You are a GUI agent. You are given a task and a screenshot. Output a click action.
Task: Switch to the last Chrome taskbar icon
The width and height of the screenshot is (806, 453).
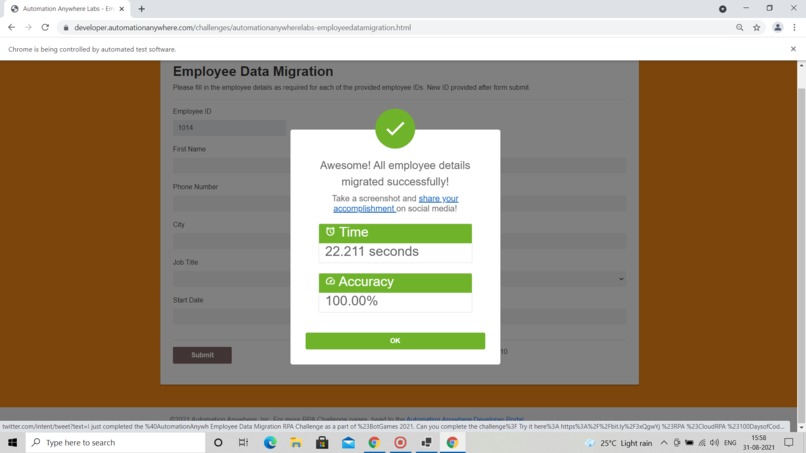click(x=452, y=442)
